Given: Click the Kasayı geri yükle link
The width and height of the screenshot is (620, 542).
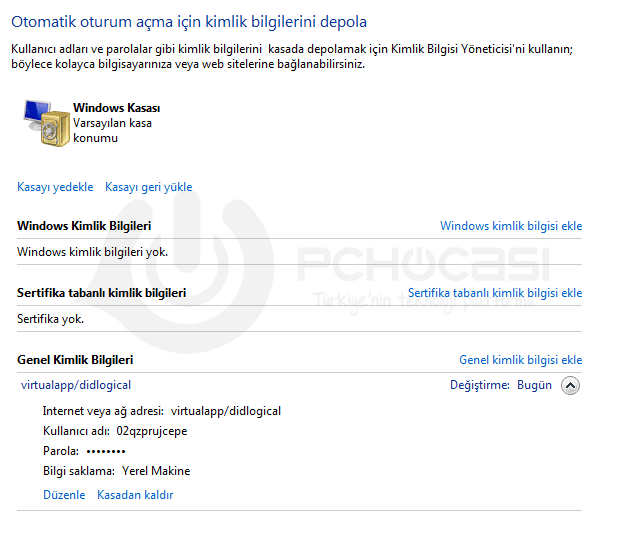Looking at the screenshot, I should [x=148, y=187].
